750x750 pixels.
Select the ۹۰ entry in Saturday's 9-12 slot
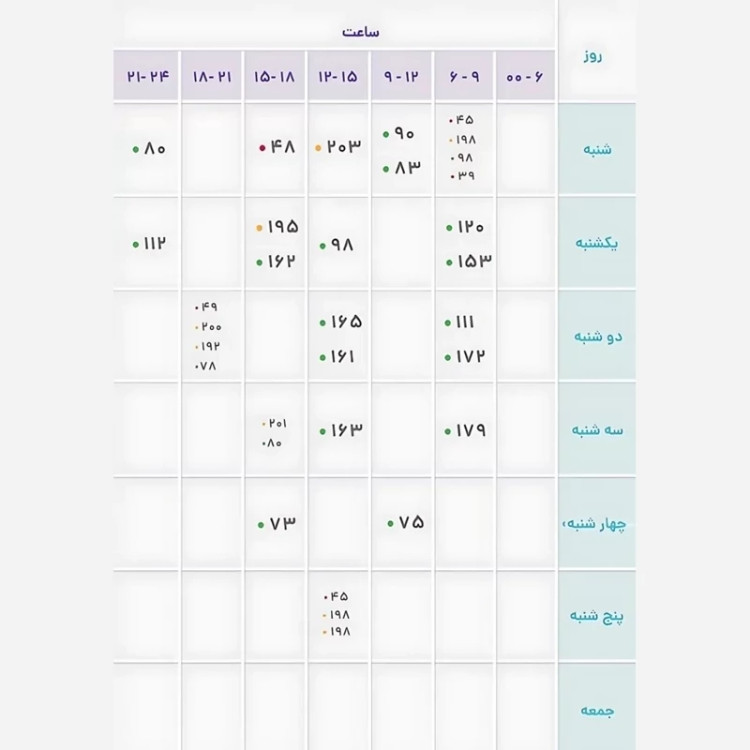point(398,133)
